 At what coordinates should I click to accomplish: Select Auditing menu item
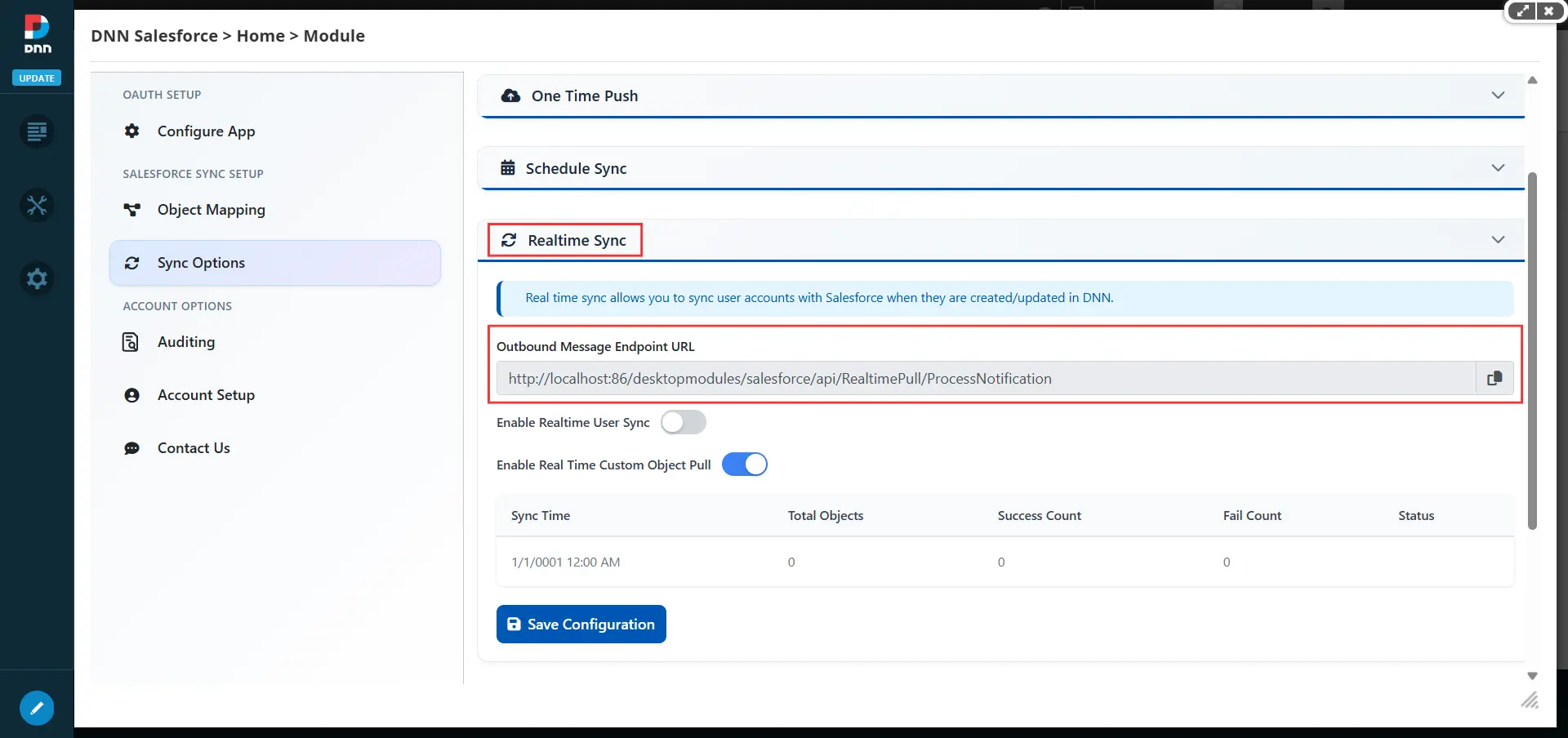[275, 342]
